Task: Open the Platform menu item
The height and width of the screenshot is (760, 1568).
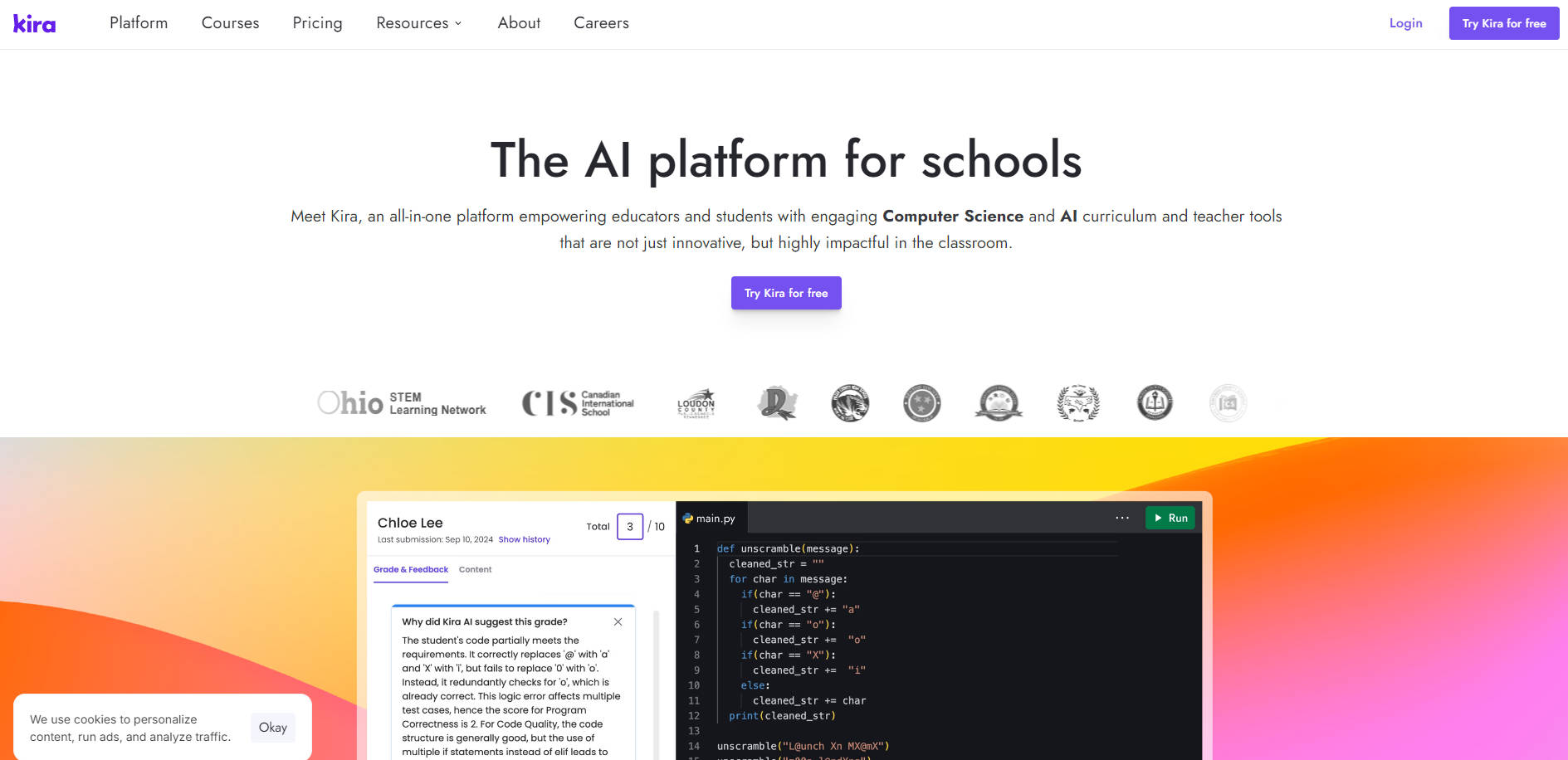Action: [139, 23]
